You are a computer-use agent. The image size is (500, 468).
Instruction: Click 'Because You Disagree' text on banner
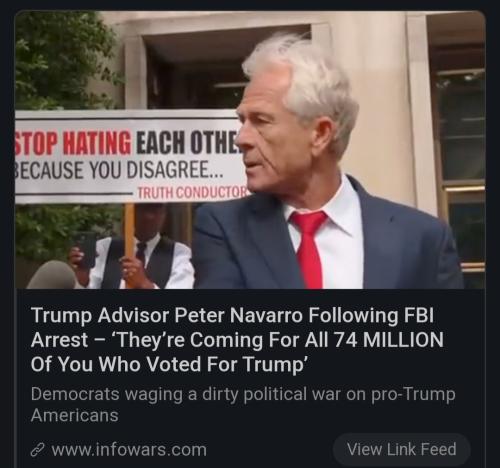tap(119, 170)
